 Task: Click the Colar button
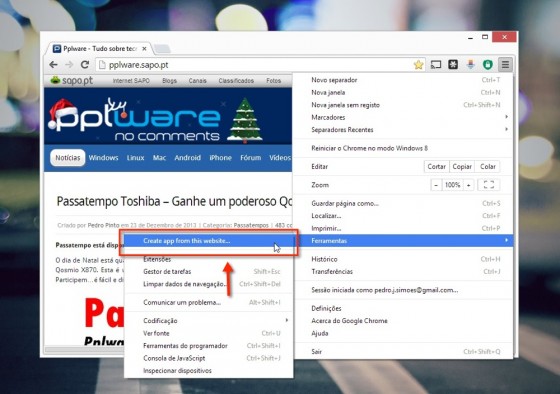pos(488,166)
